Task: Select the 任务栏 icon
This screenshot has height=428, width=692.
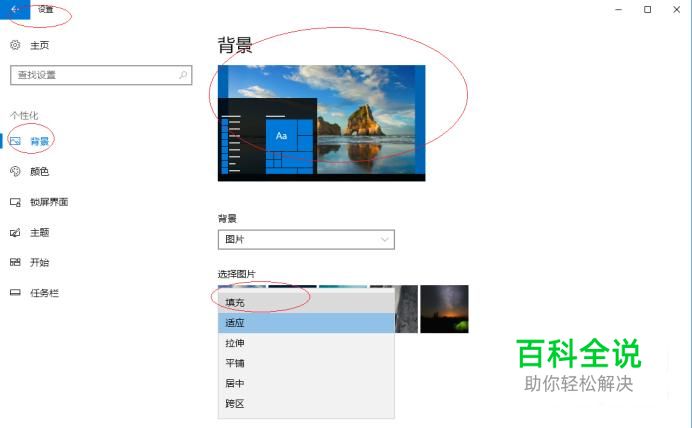Action: (x=15, y=293)
